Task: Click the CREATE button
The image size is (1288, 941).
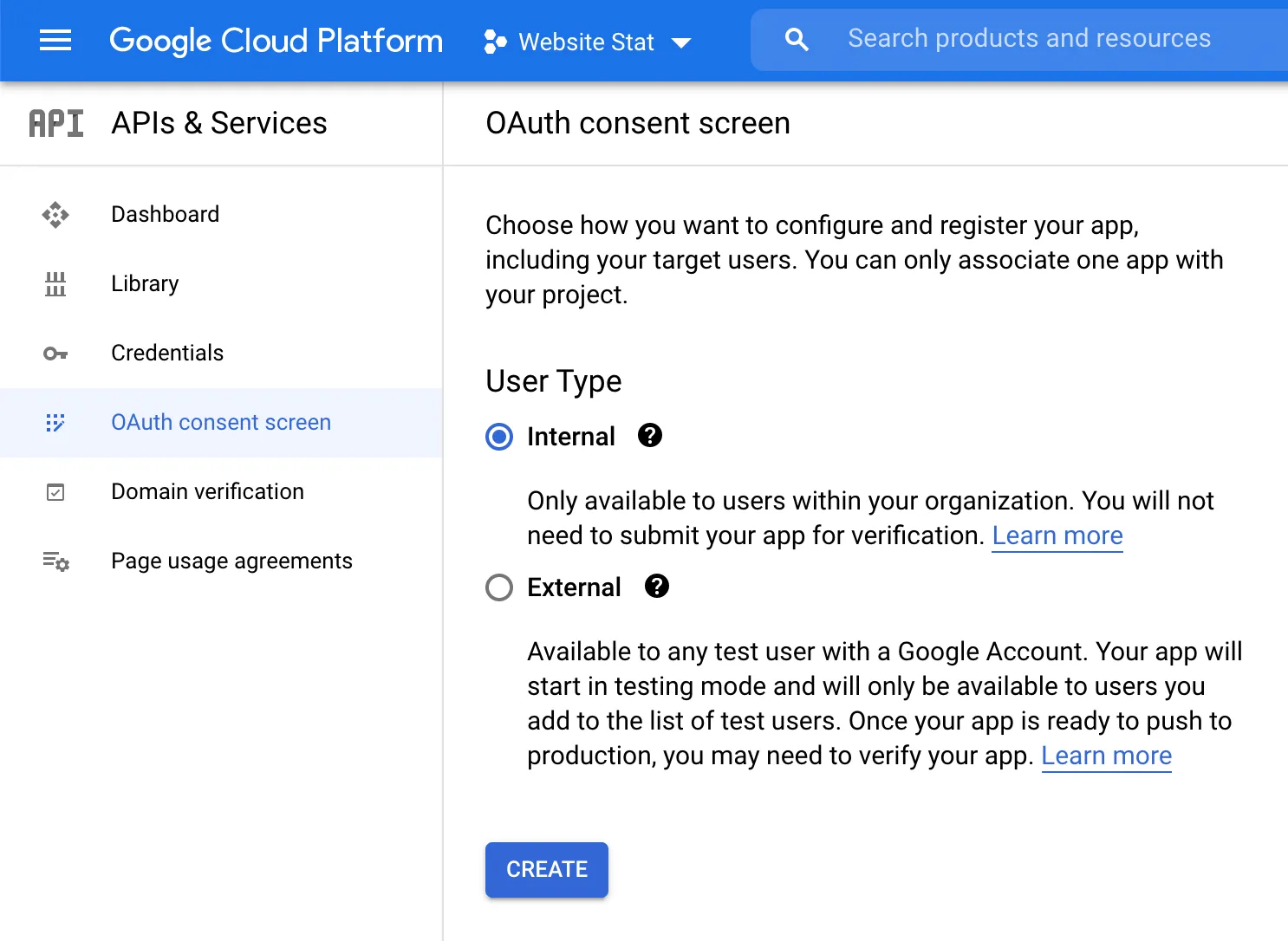Action: [546, 870]
